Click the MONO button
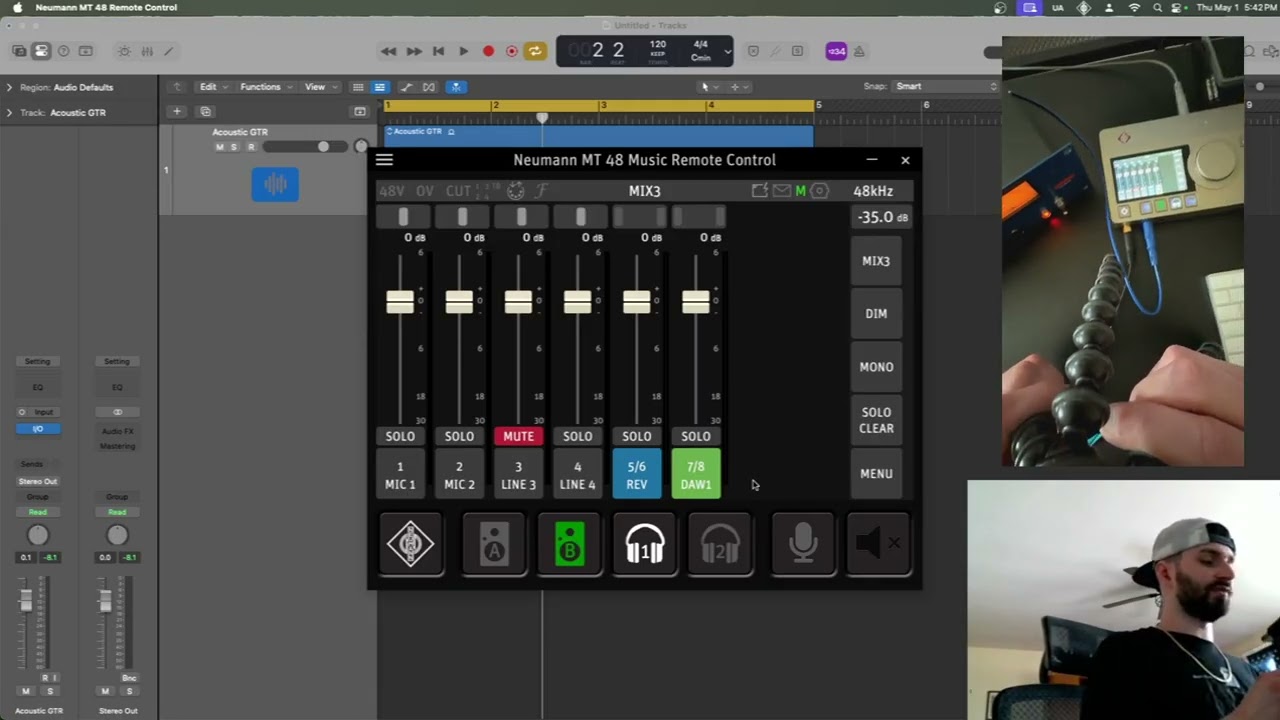Screen dimensions: 1280x720 pos(876,367)
